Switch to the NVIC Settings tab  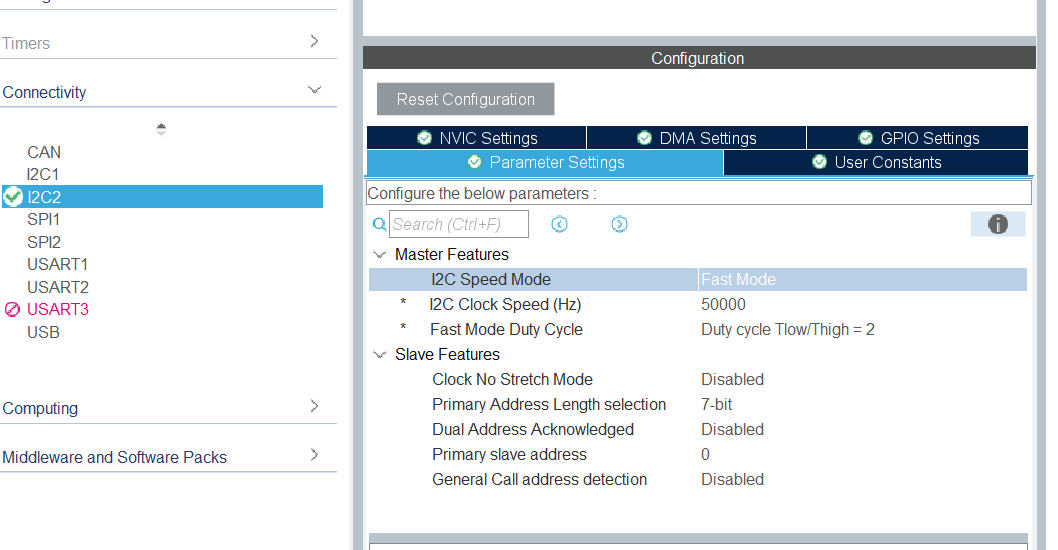[x=476, y=138]
